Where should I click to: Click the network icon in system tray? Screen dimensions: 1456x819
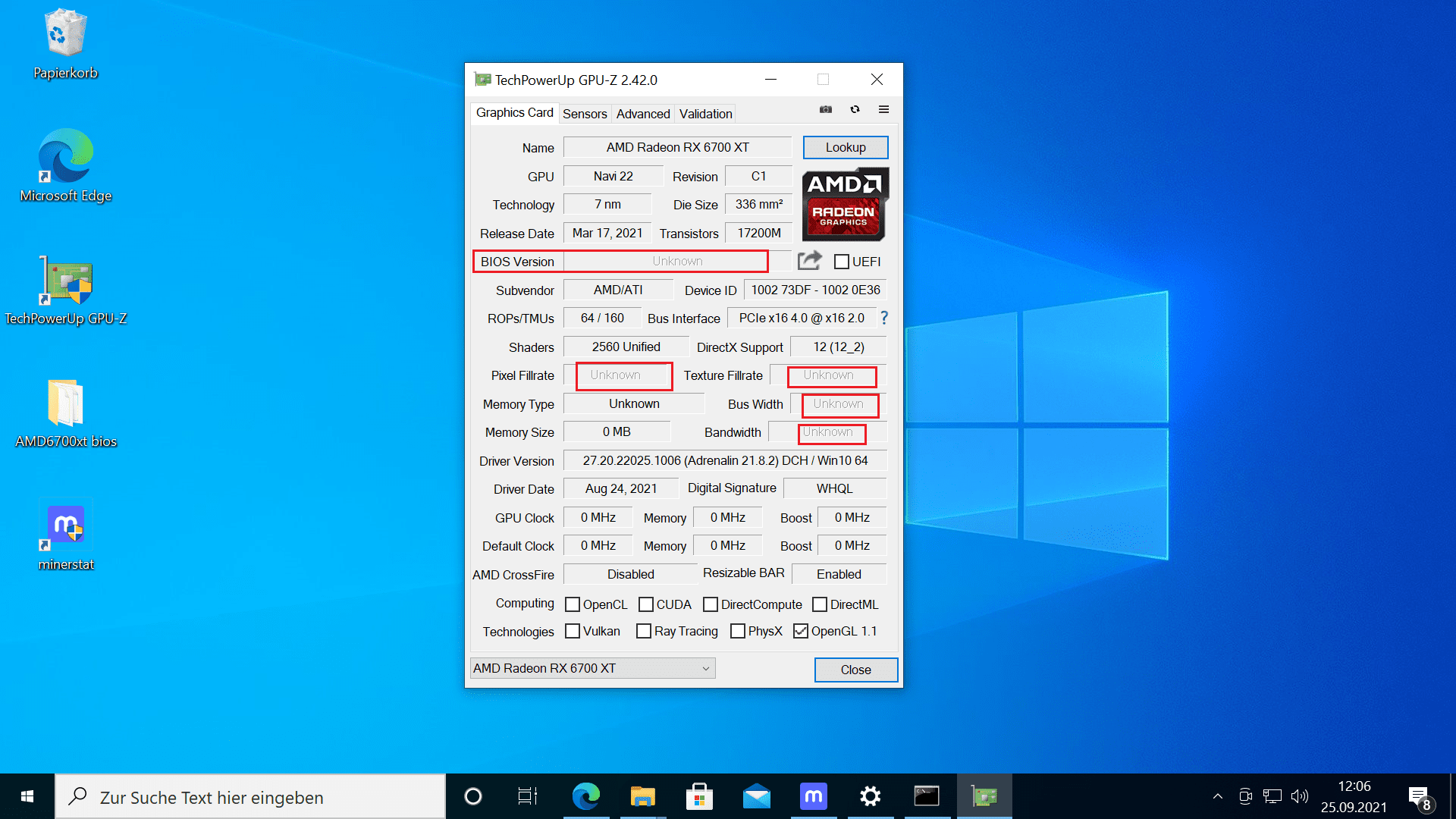click(1272, 796)
